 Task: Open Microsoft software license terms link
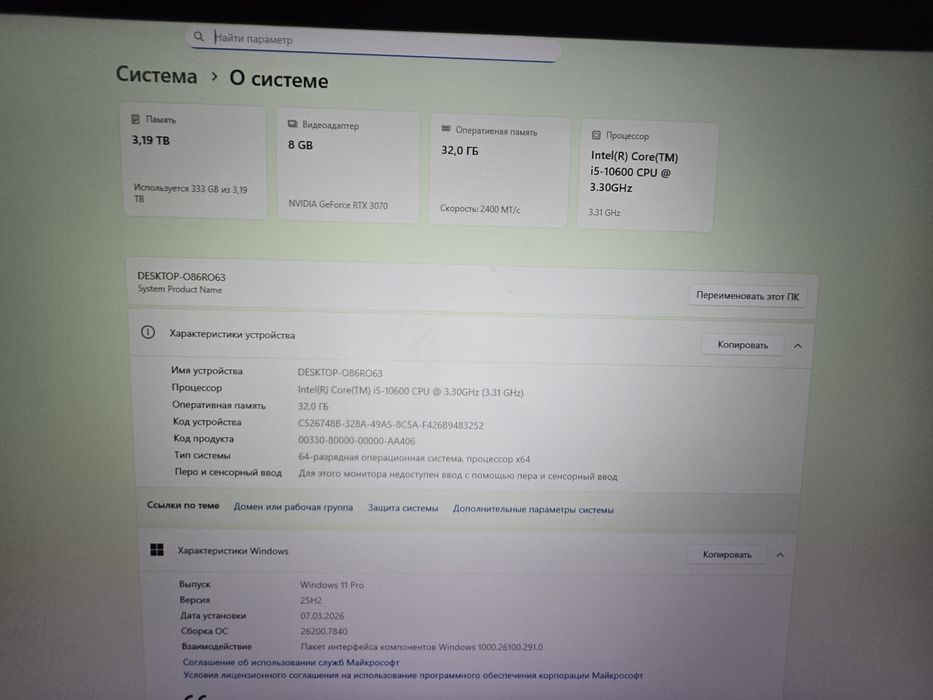(x=413, y=676)
